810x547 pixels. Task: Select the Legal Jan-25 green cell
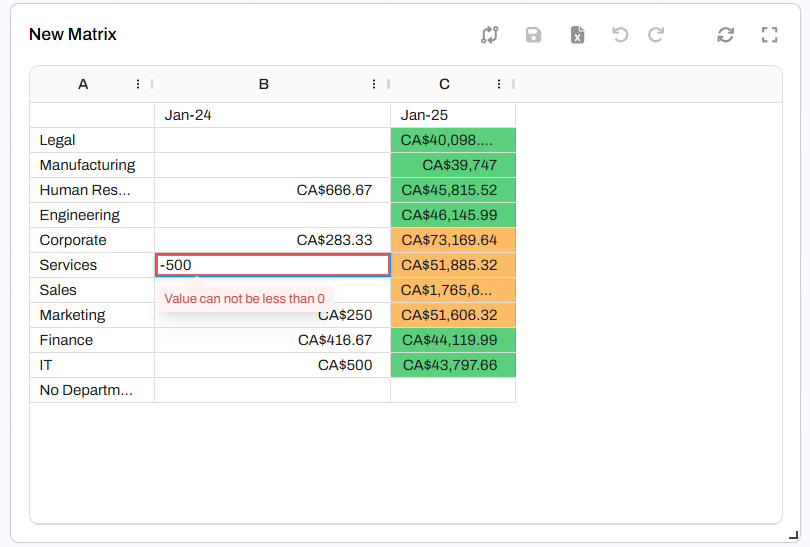tap(452, 140)
